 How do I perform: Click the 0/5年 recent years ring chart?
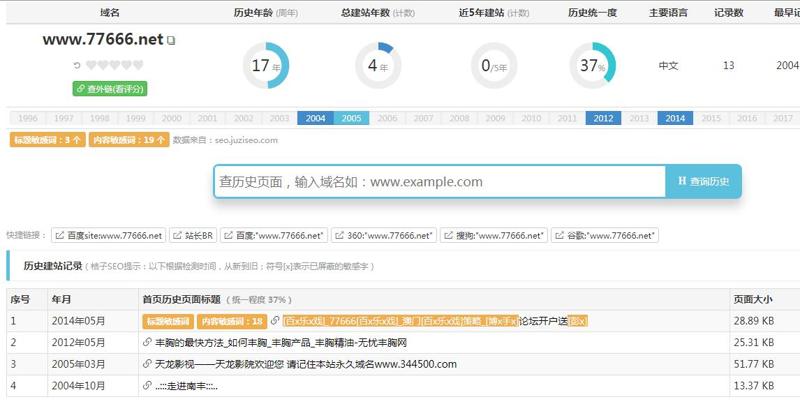[x=494, y=65]
